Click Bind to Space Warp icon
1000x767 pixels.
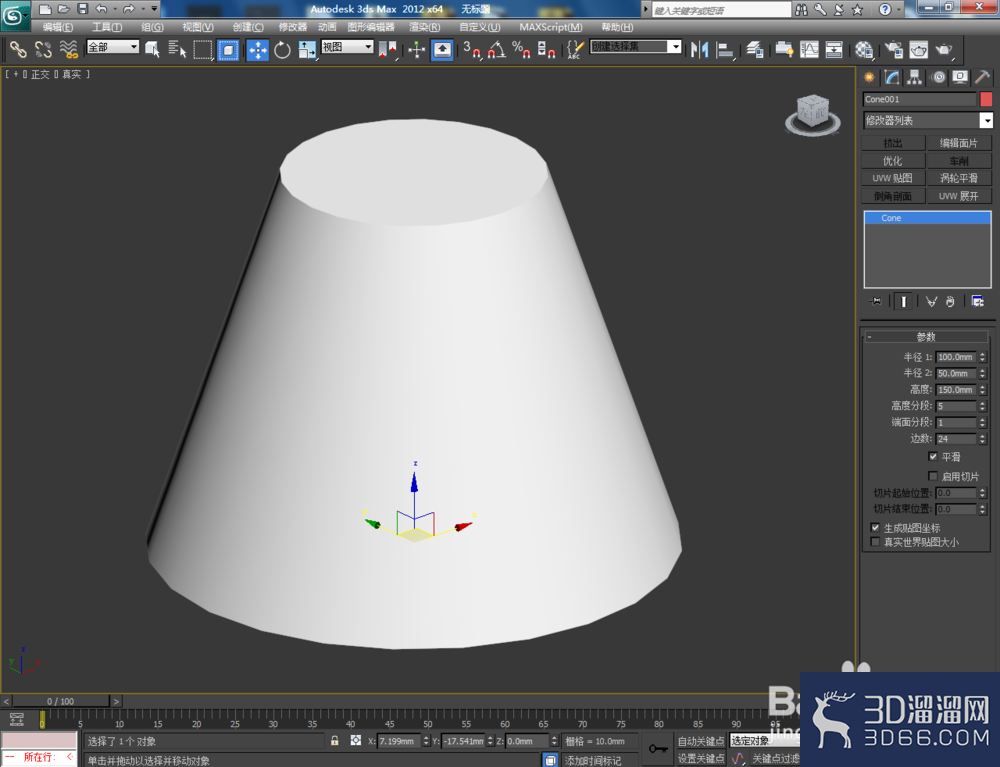(68, 50)
